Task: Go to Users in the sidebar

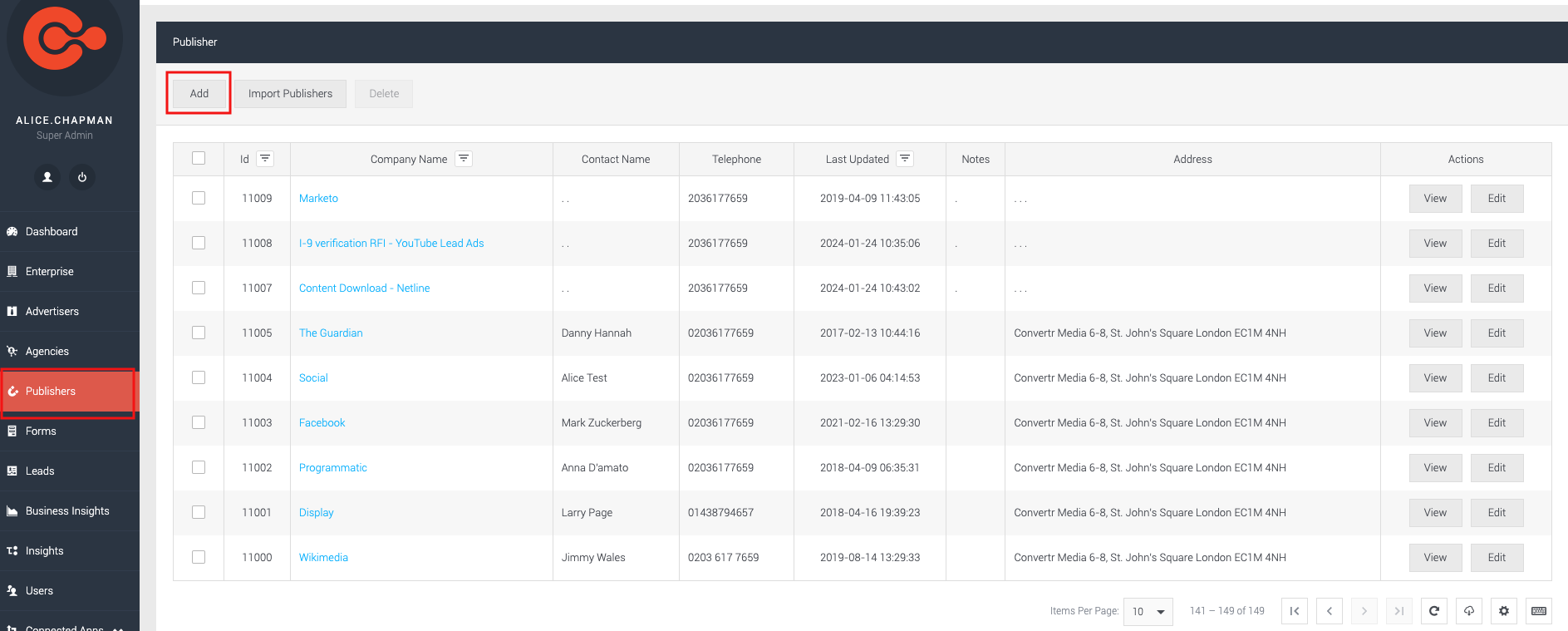Action: [x=70, y=591]
